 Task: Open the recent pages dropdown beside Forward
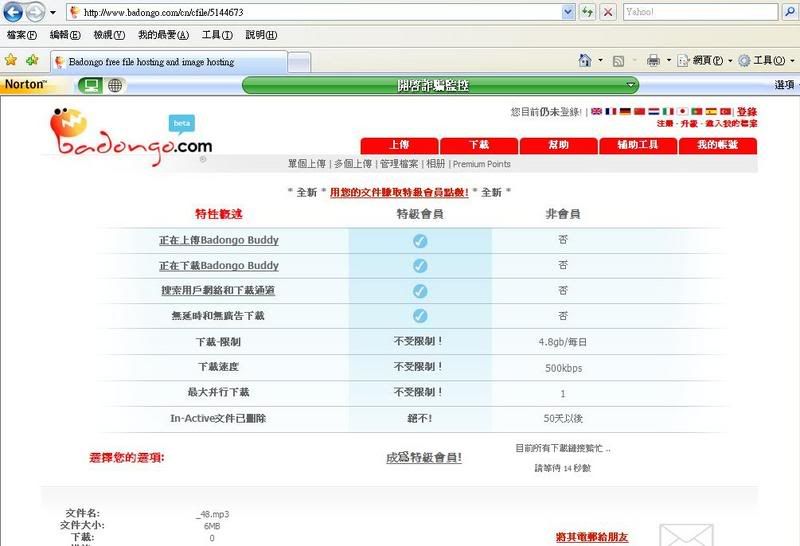point(53,12)
